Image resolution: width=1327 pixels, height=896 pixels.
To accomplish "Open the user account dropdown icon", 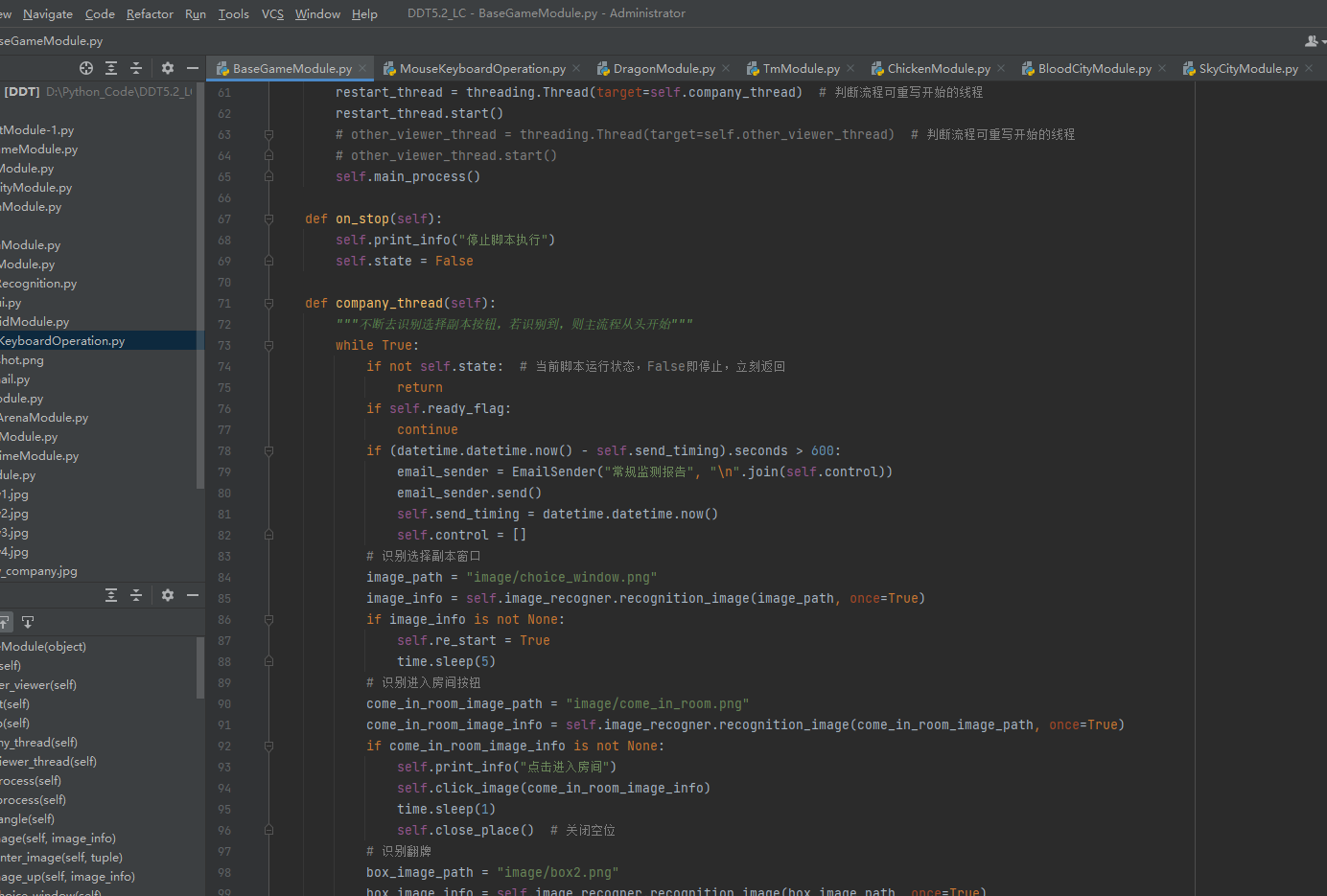I will 1315,41.
